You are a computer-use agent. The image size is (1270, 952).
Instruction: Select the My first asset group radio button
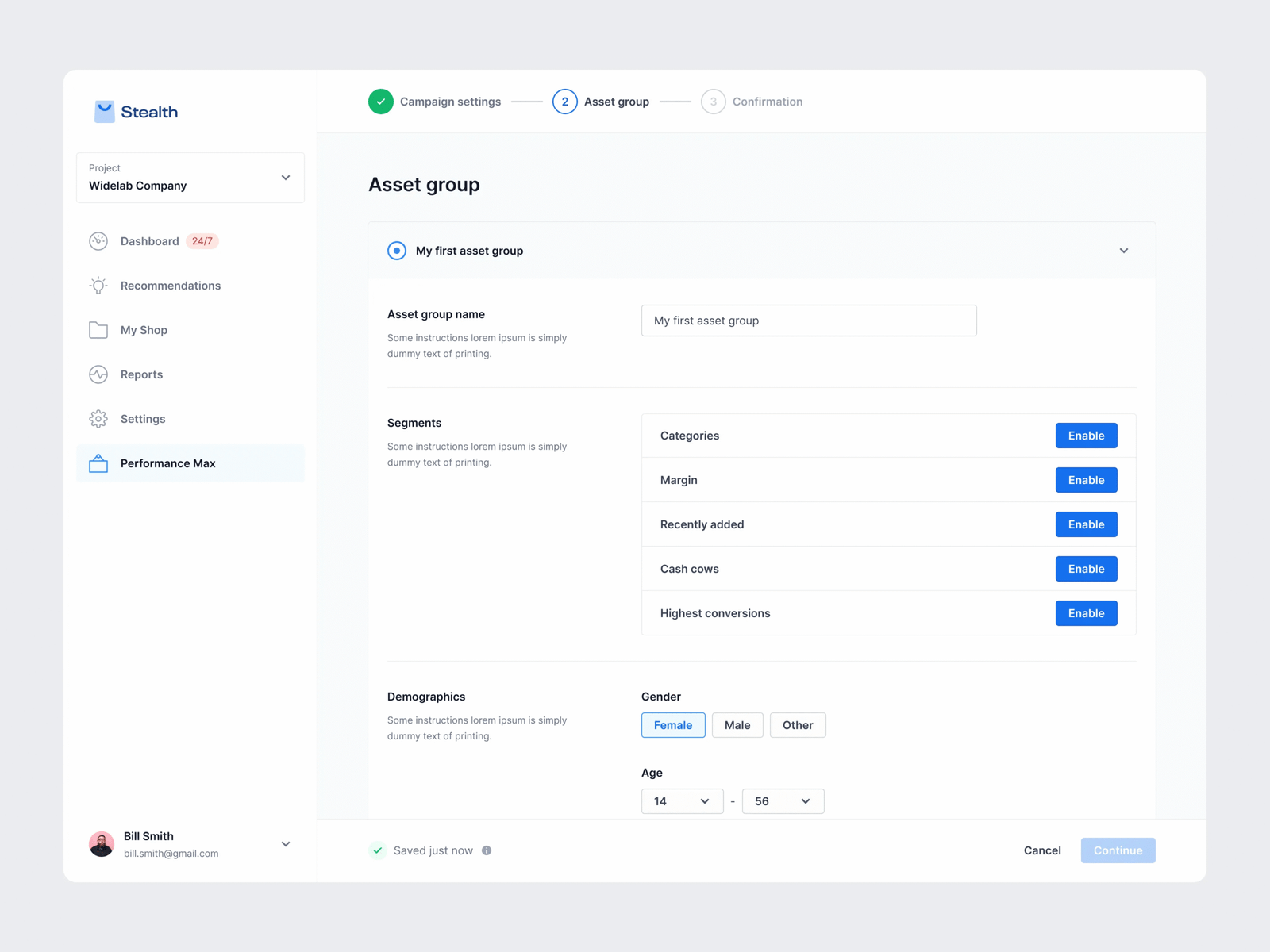tap(397, 251)
